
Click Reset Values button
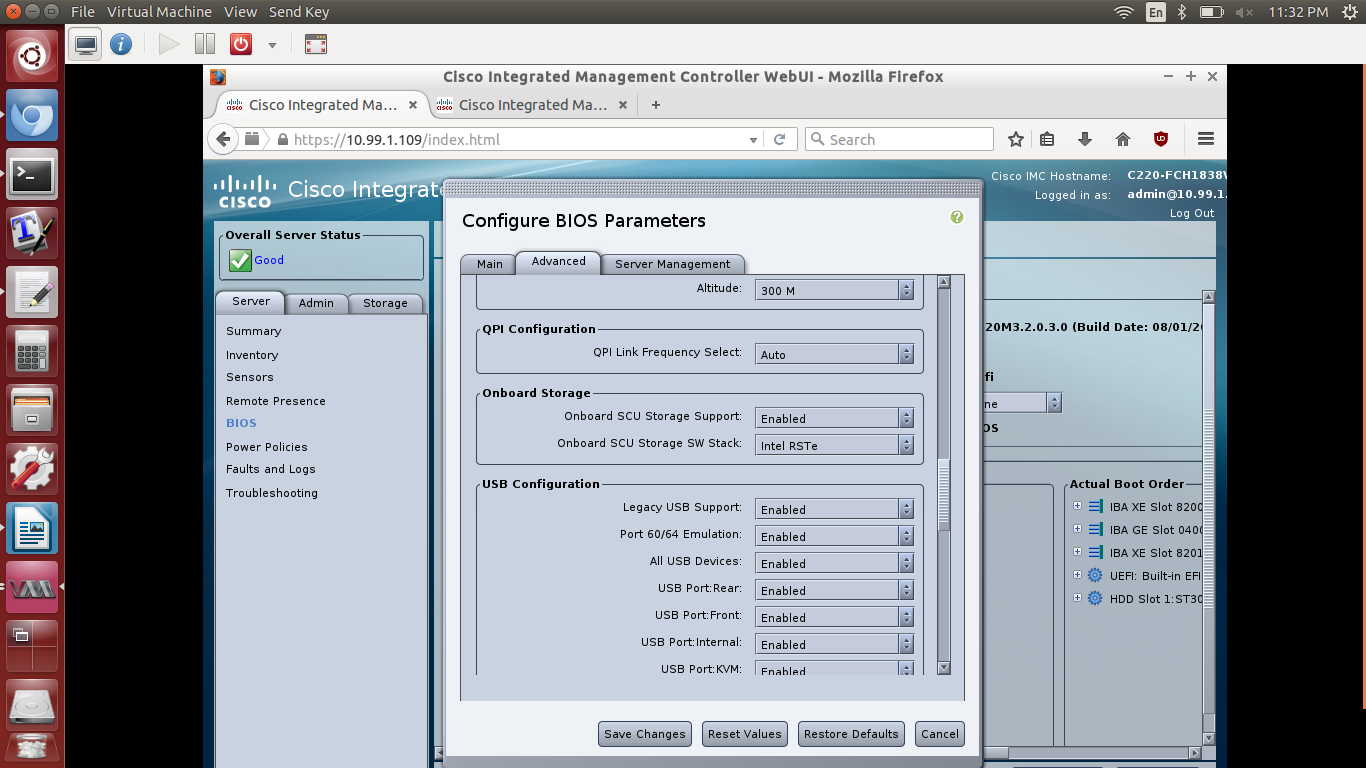745,734
